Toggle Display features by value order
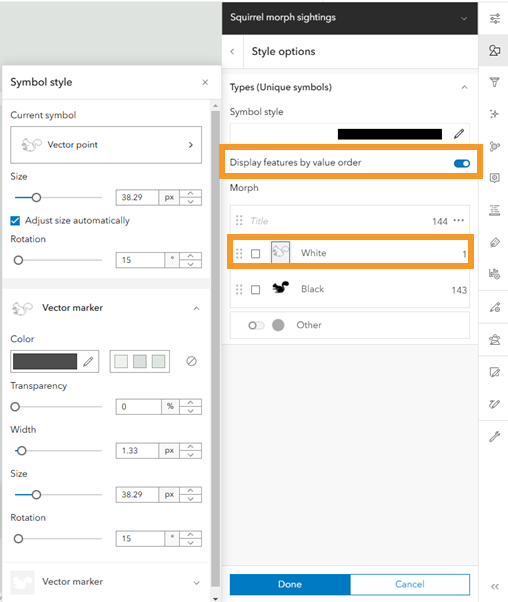The height and width of the screenshot is (602, 508). [462, 164]
